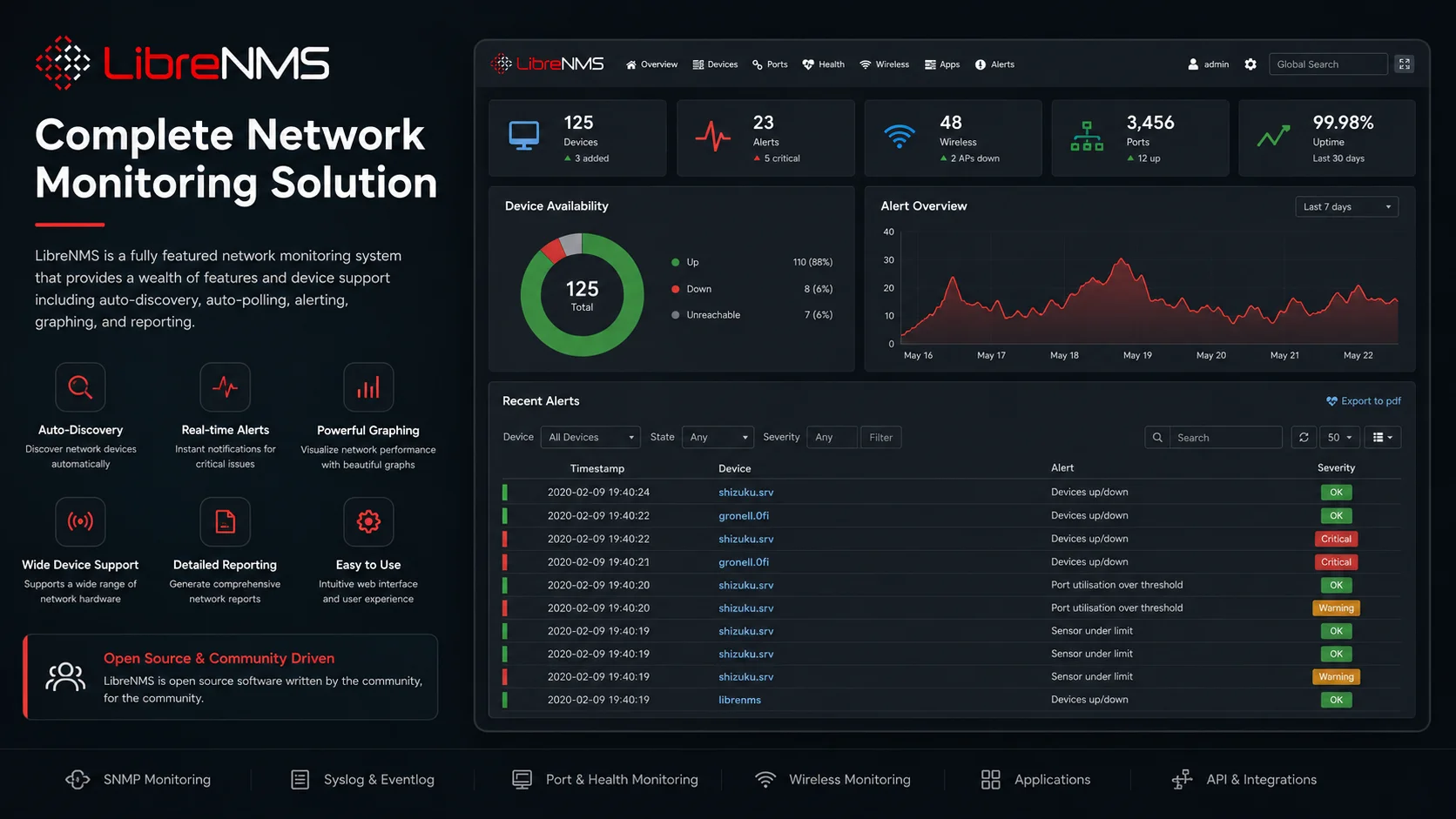The image size is (1456, 819).
Task: Refresh the Recent Alerts table
Action: [1304, 438]
